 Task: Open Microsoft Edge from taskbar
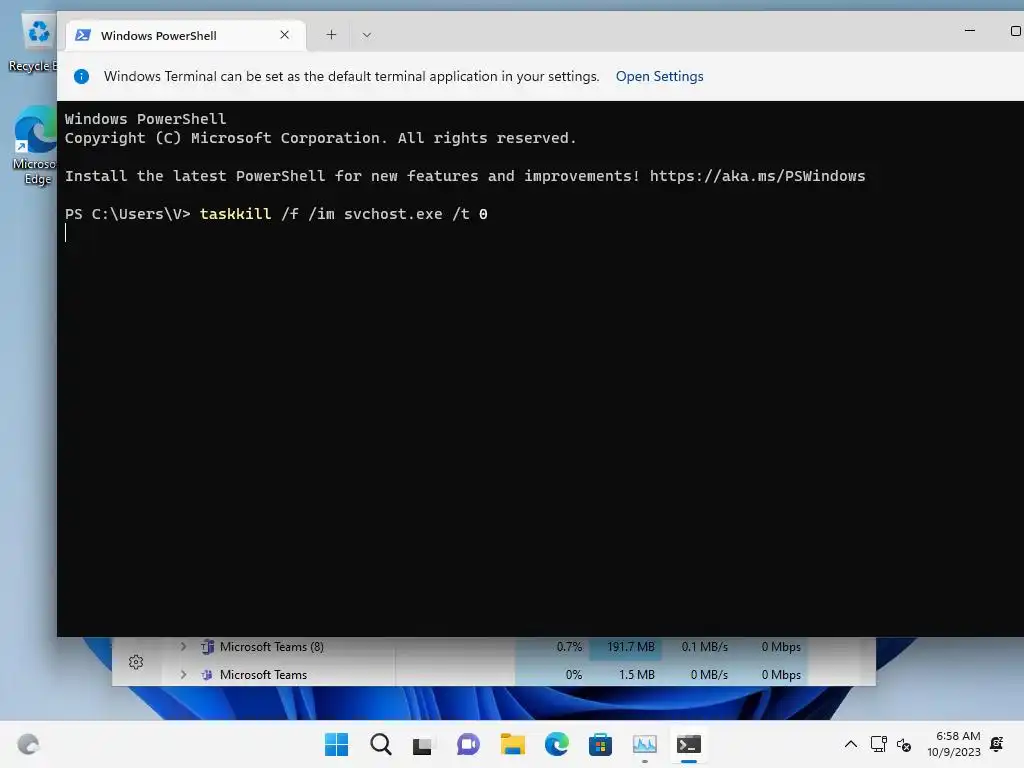pyautogui.click(x=556, y=744)
